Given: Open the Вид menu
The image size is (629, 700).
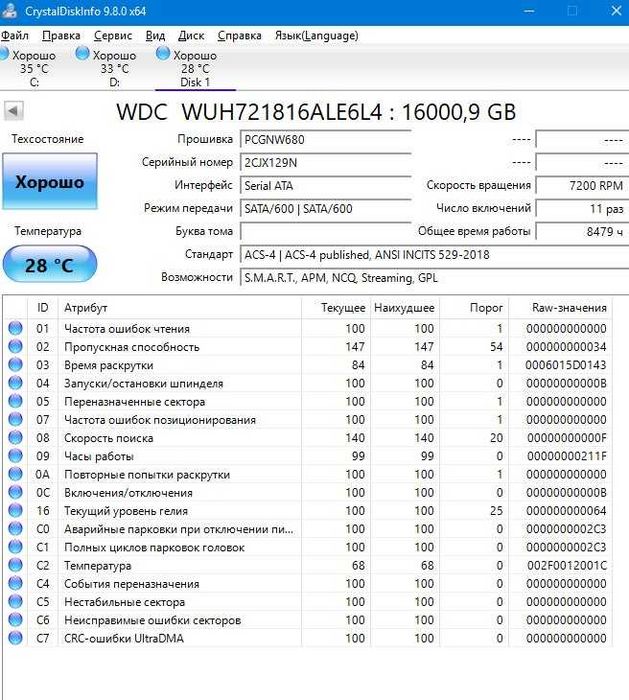Looking at the screenshot, I should click(x=155, y=36).
